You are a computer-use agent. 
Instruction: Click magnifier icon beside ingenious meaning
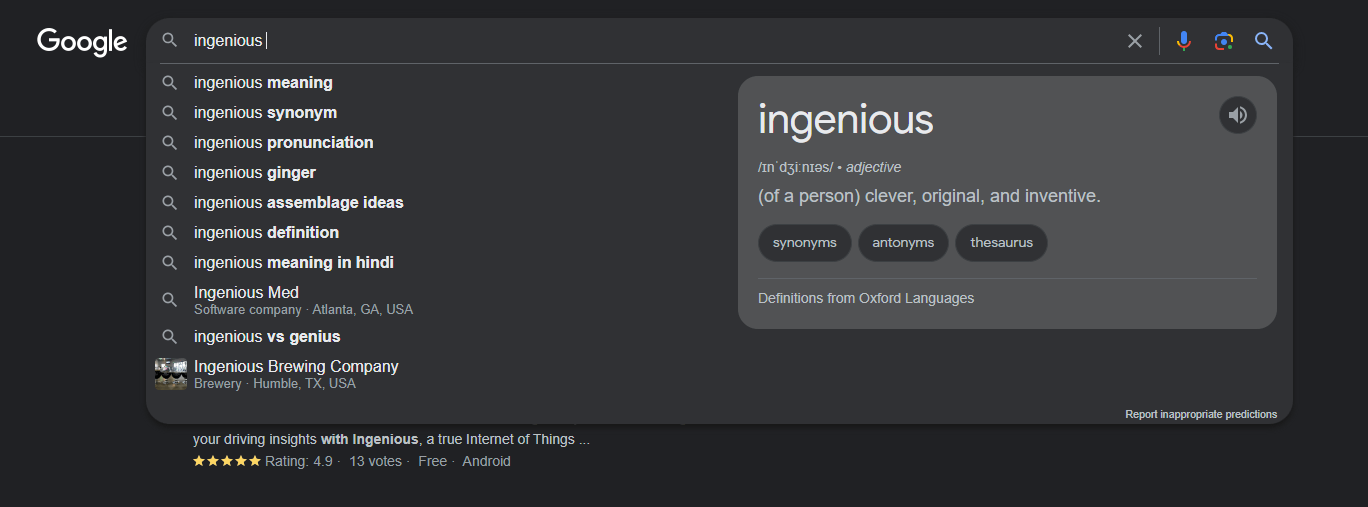(x=170, y=82)
